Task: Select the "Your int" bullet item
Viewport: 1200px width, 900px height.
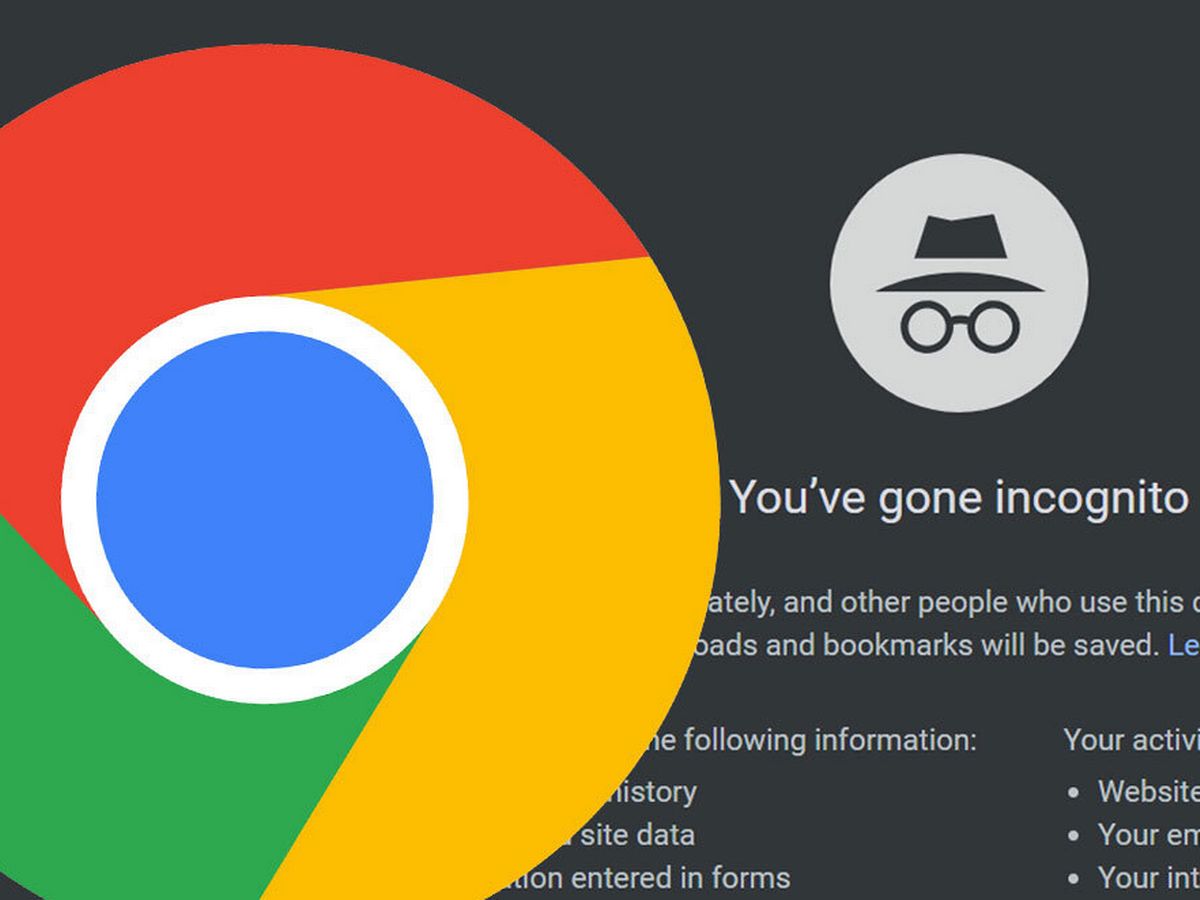Action: pos(1149,878)
